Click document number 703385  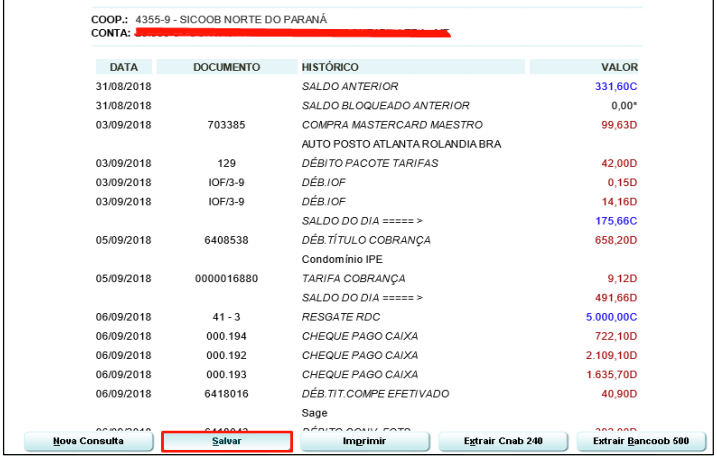pos(226,125)
